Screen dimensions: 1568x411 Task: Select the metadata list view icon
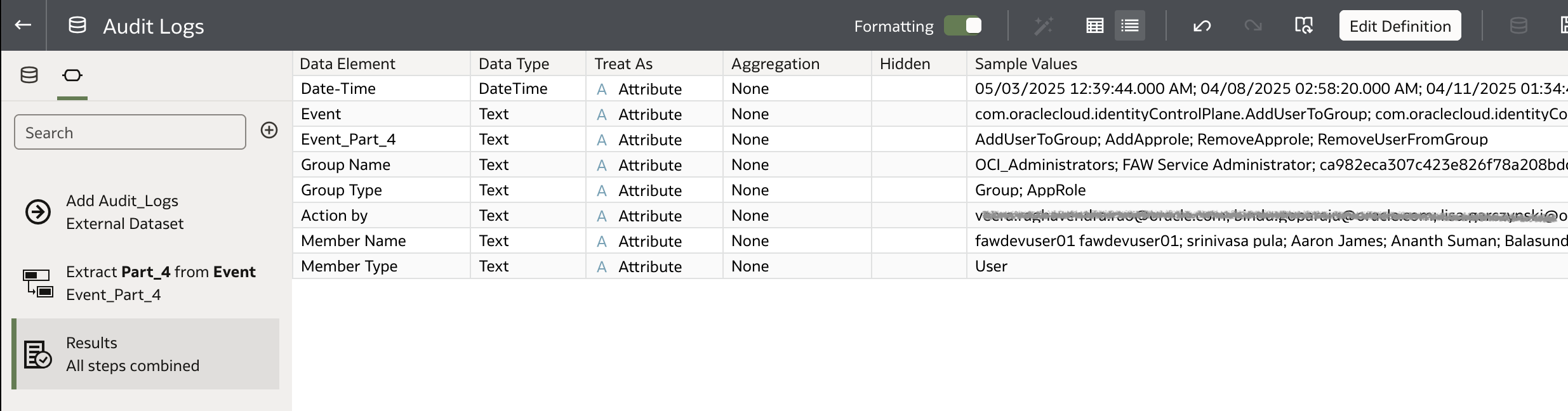pos(1130,25)
